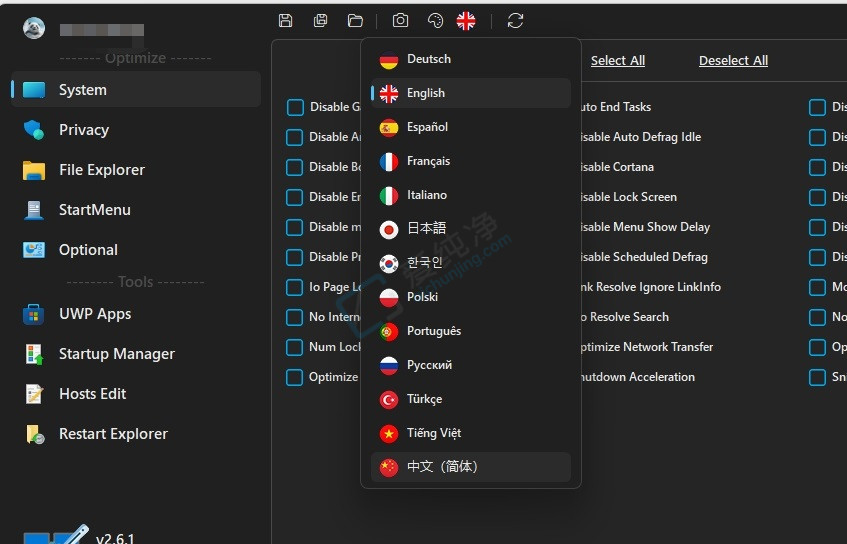Open the Hosts Edit tool
The image size is (847, 544).
(x=136, y=394)
